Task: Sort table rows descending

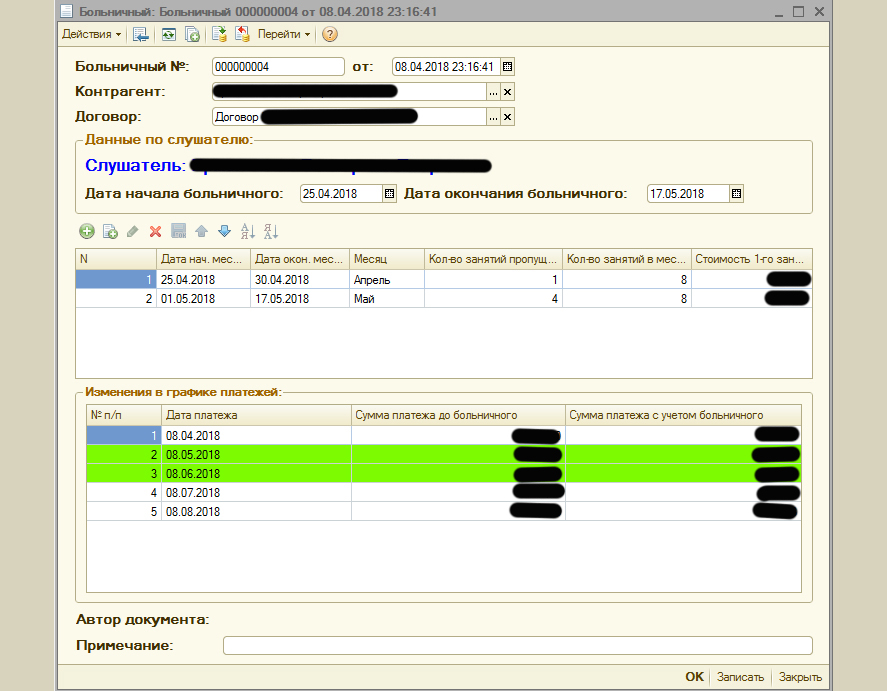Action: pyautogui.click(x=271, y=231)
